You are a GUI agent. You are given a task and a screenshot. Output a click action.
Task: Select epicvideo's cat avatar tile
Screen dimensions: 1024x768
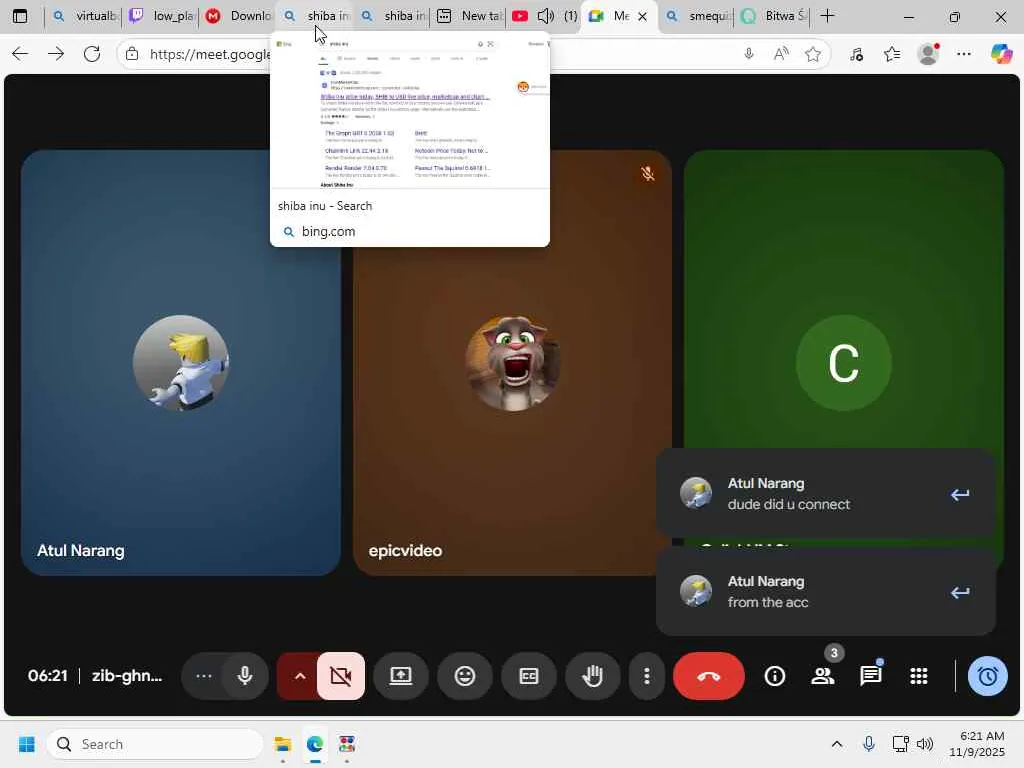tap(513, 363)
